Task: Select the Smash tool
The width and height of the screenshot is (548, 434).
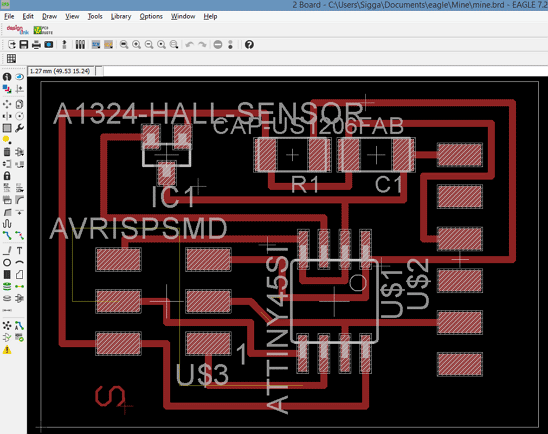Action: (7, 200)
